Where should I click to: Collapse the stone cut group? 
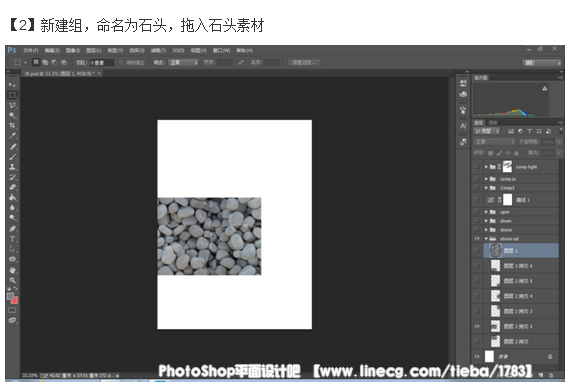point(486,239)
